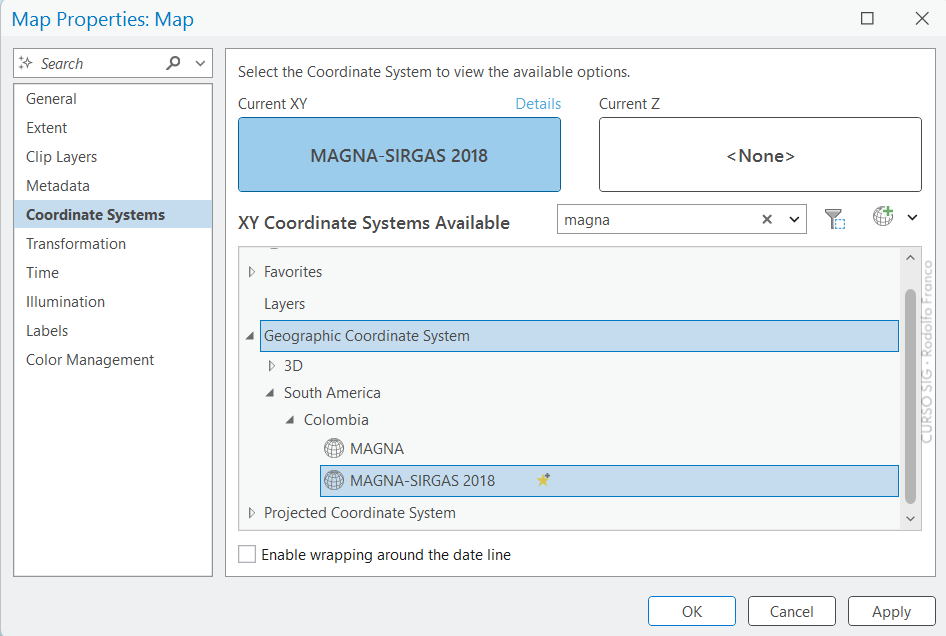The image size is (946, 636).
Task: Click the sparkle icon in the Search box
Action: pos(27,63)
